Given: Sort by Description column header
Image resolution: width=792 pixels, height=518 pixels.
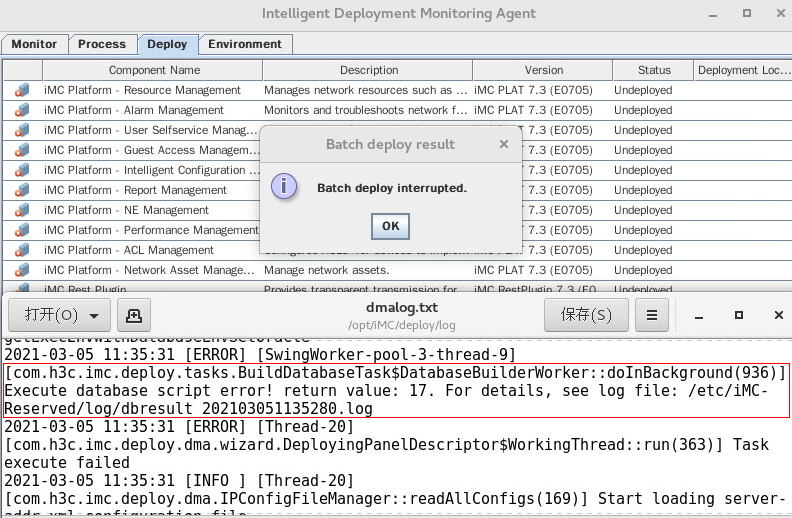Looking at the screenshot, I should coord(368,70).
